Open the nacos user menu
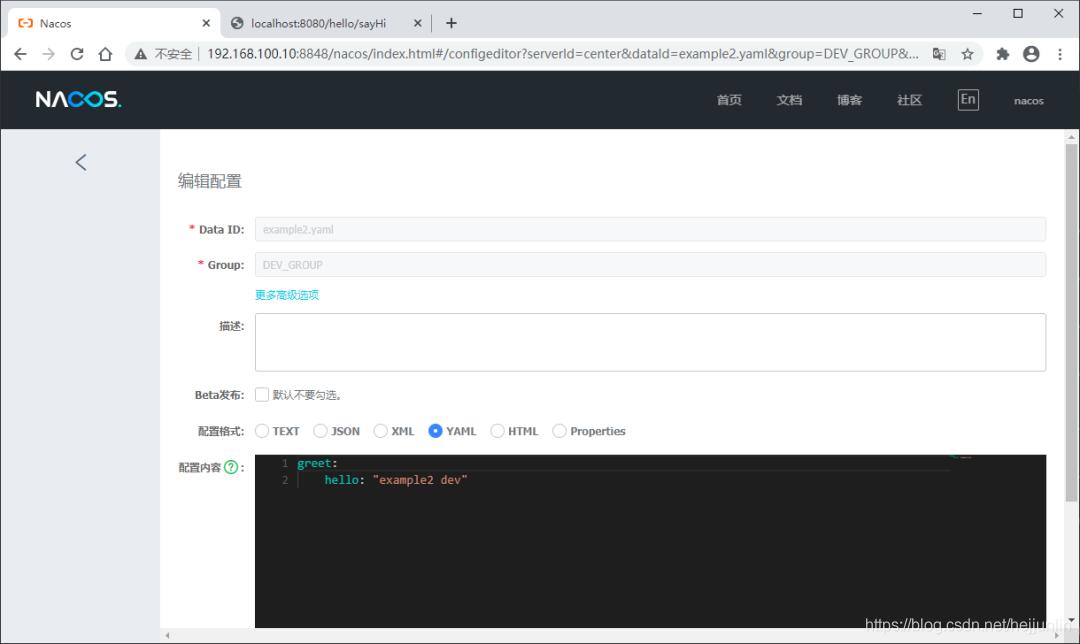 click(x=1028, y=101)
